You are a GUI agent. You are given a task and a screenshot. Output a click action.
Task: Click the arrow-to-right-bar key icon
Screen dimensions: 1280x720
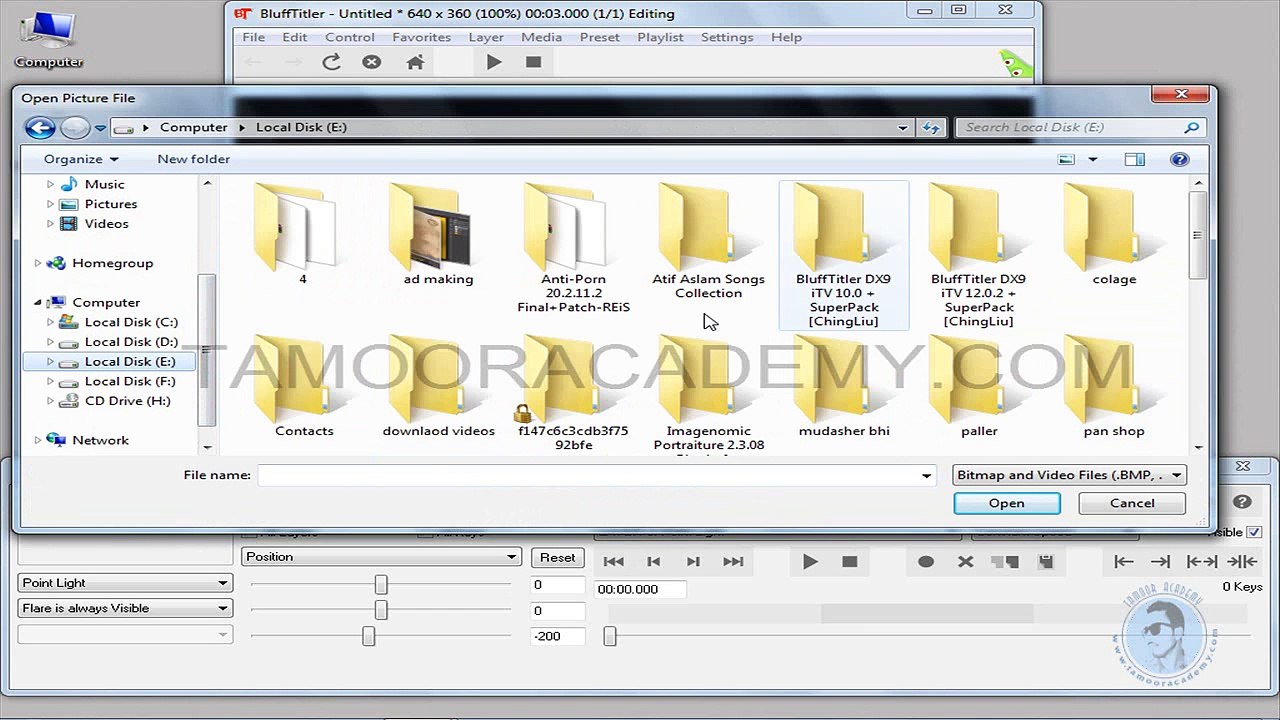[1160, 562]
